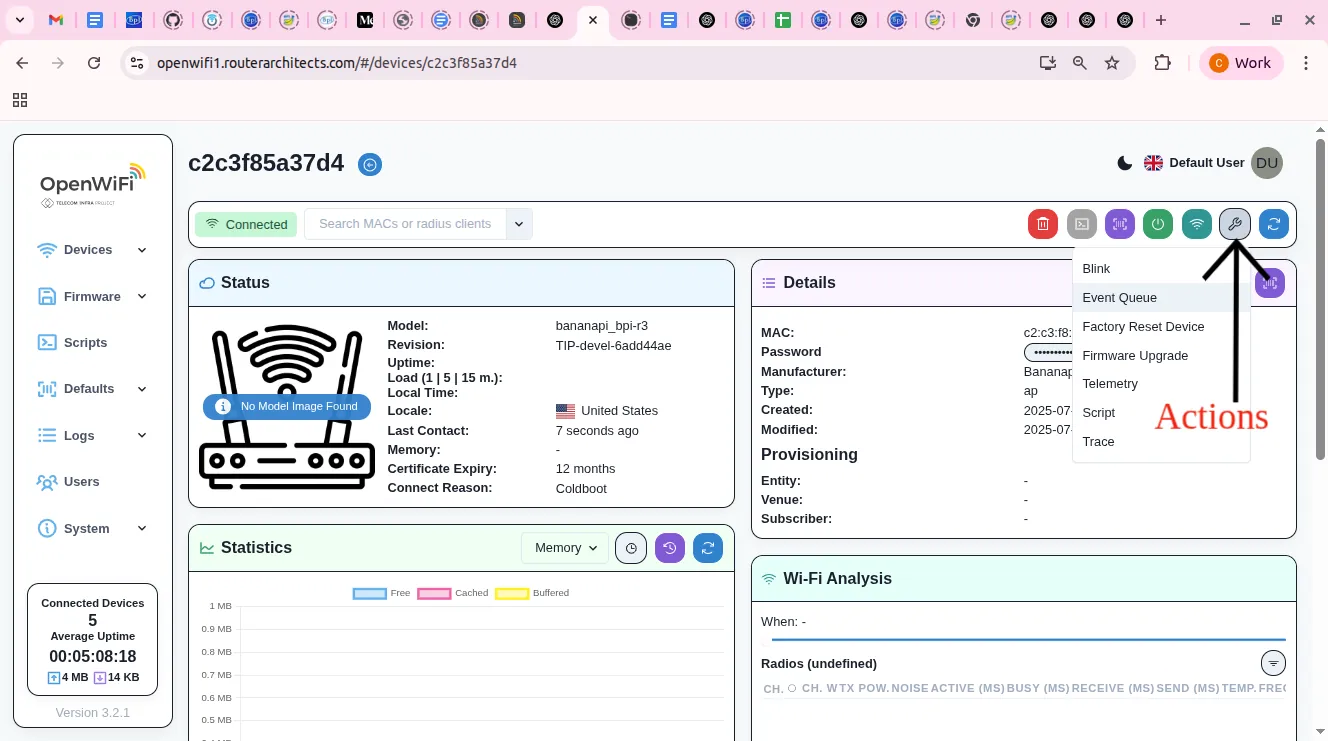Viewport: 1328px width, 741px height.
Task: Open Wi-Fi scan with teal wifi icon
Action: pyautogui.click(x=1197, y=224)
